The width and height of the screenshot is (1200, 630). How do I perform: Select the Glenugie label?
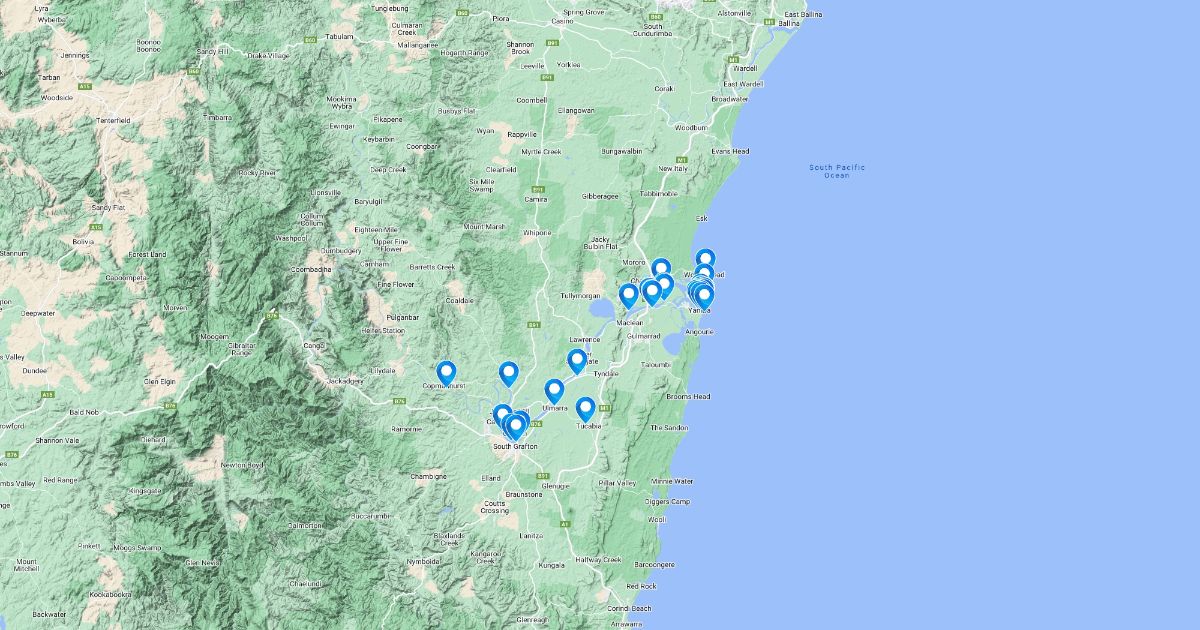(555, 485)
